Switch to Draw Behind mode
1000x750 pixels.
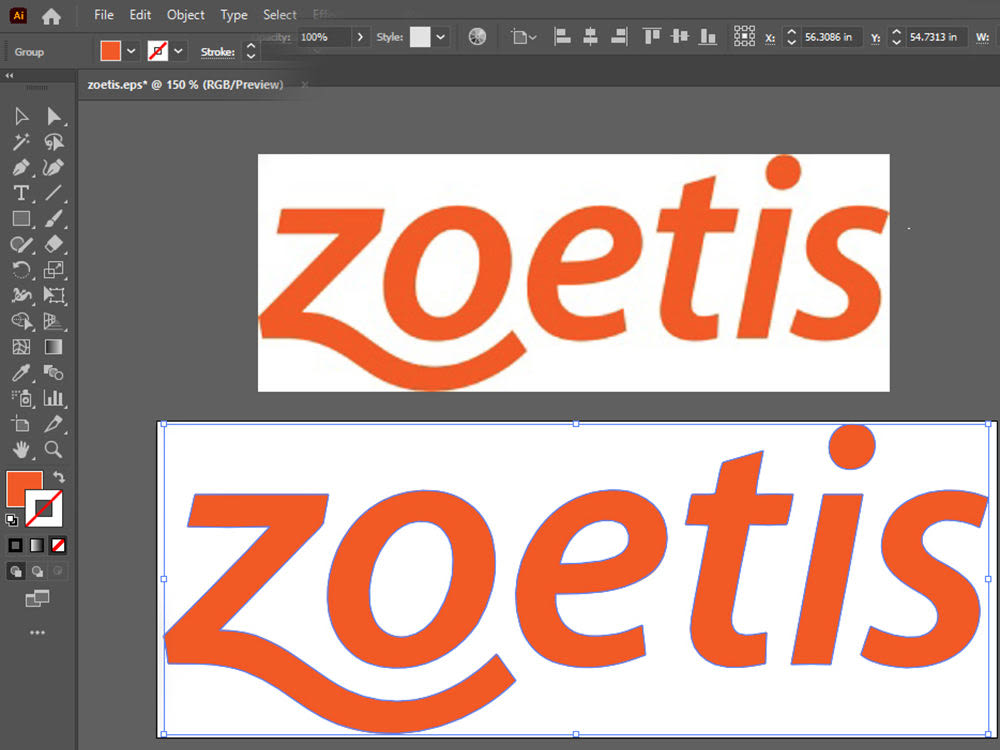point(37,571)
